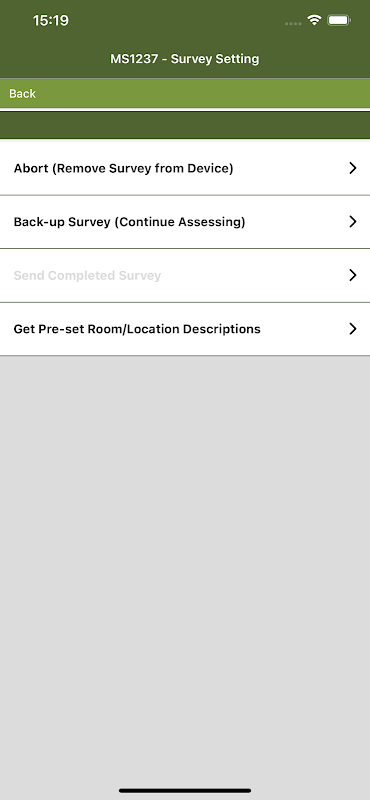The width and height of the screenshot is (370, 800).
Task: Tap chevron beside Send Completed Survey
Action: click(x=353, y=275)
